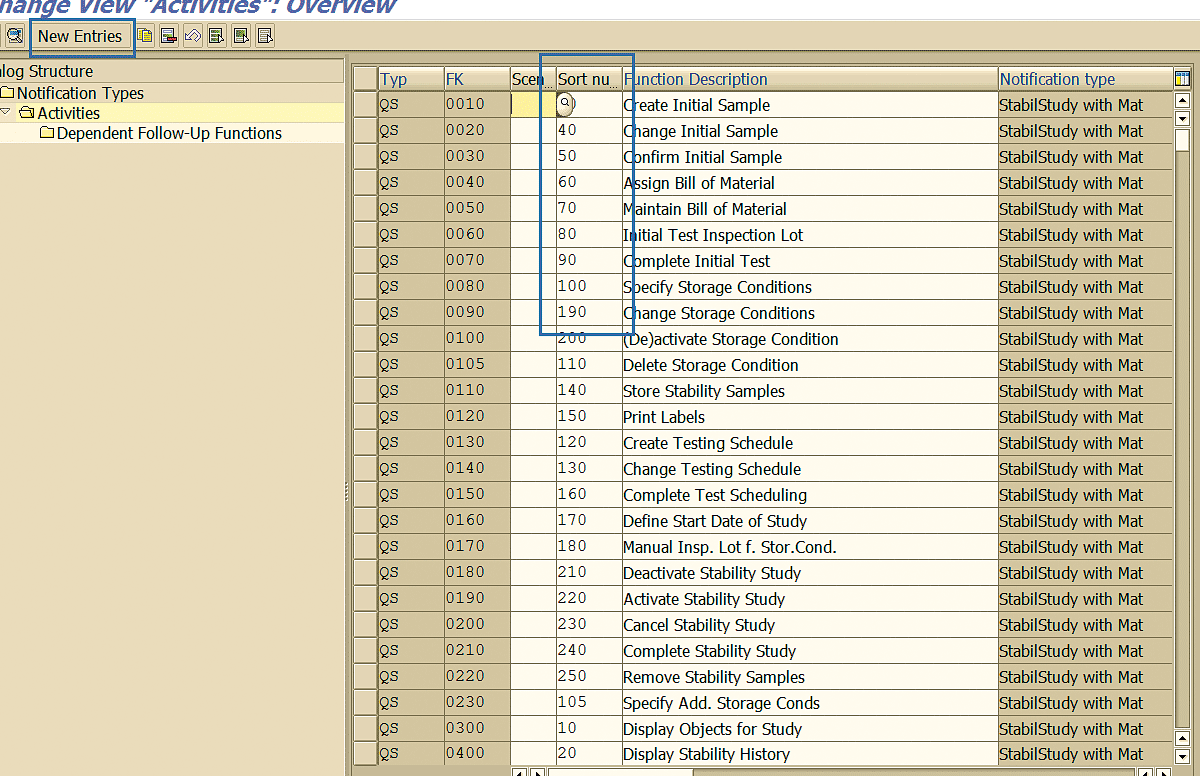Image resolution: width=1200 pixels, height=776 pixels.
Task: Click notification type cell in row 0230
Action: [x=1085, y=703]
